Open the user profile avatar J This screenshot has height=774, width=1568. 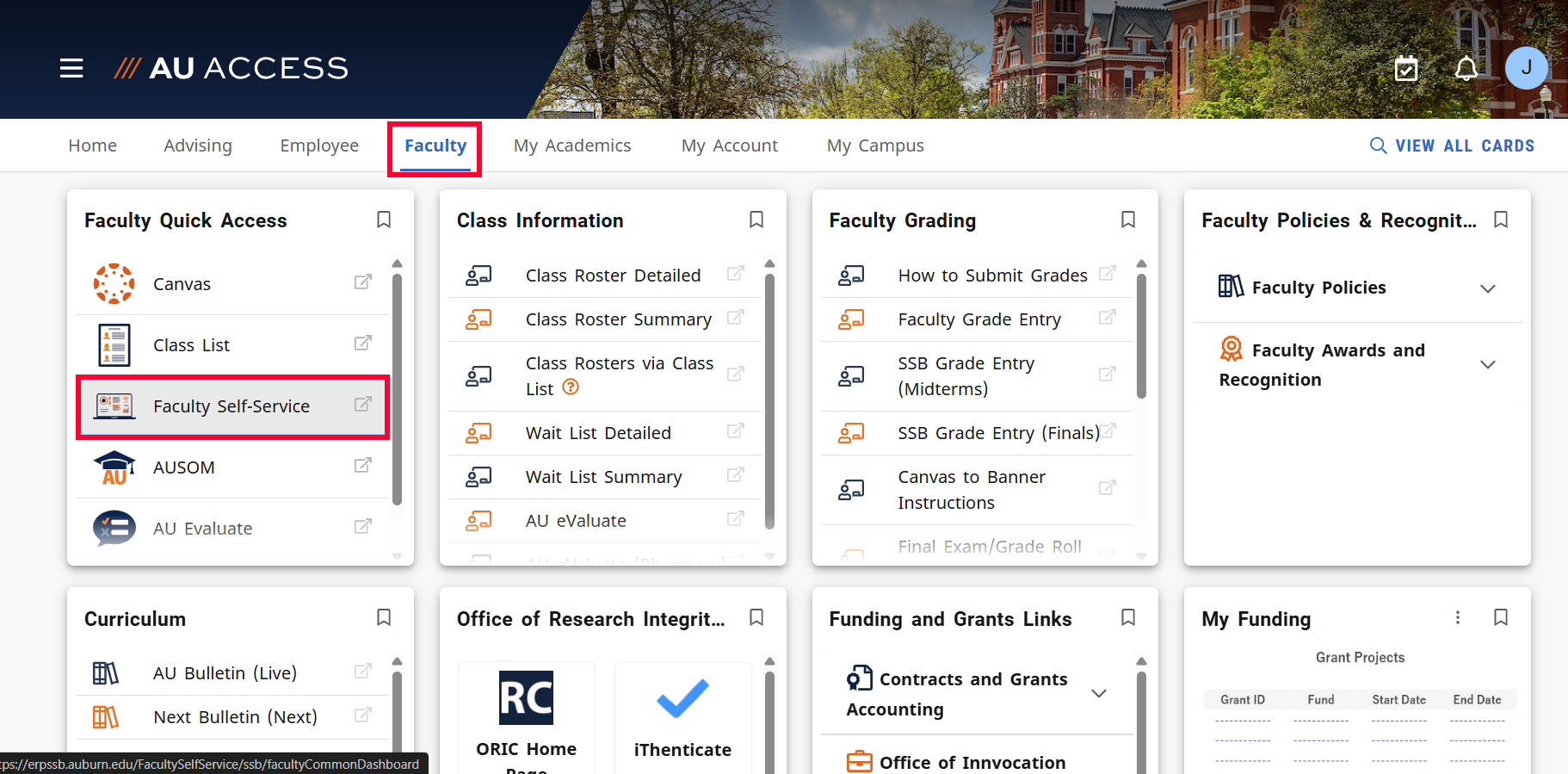tap(1526, 68)
